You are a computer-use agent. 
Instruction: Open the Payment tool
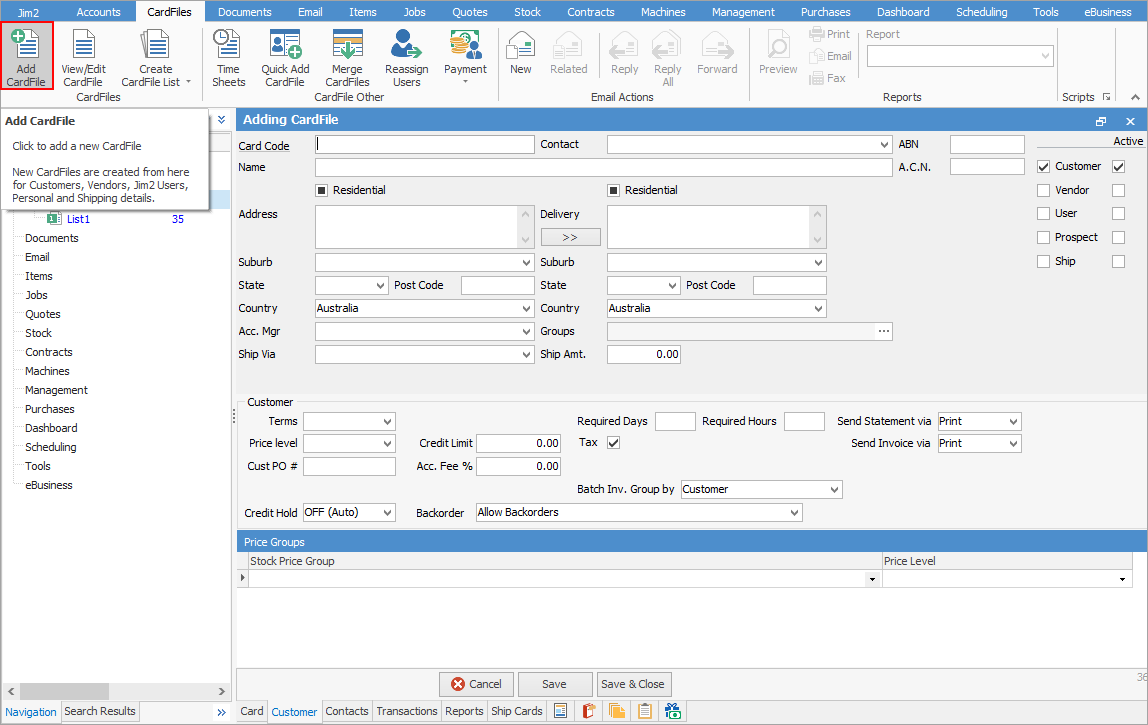pyautogui.click(x=465, y=50)
